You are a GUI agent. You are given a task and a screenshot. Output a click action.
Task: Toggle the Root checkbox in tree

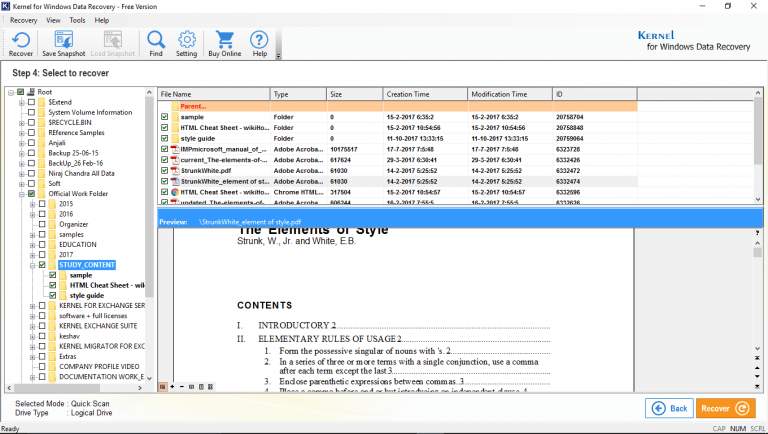coord(21,92)
